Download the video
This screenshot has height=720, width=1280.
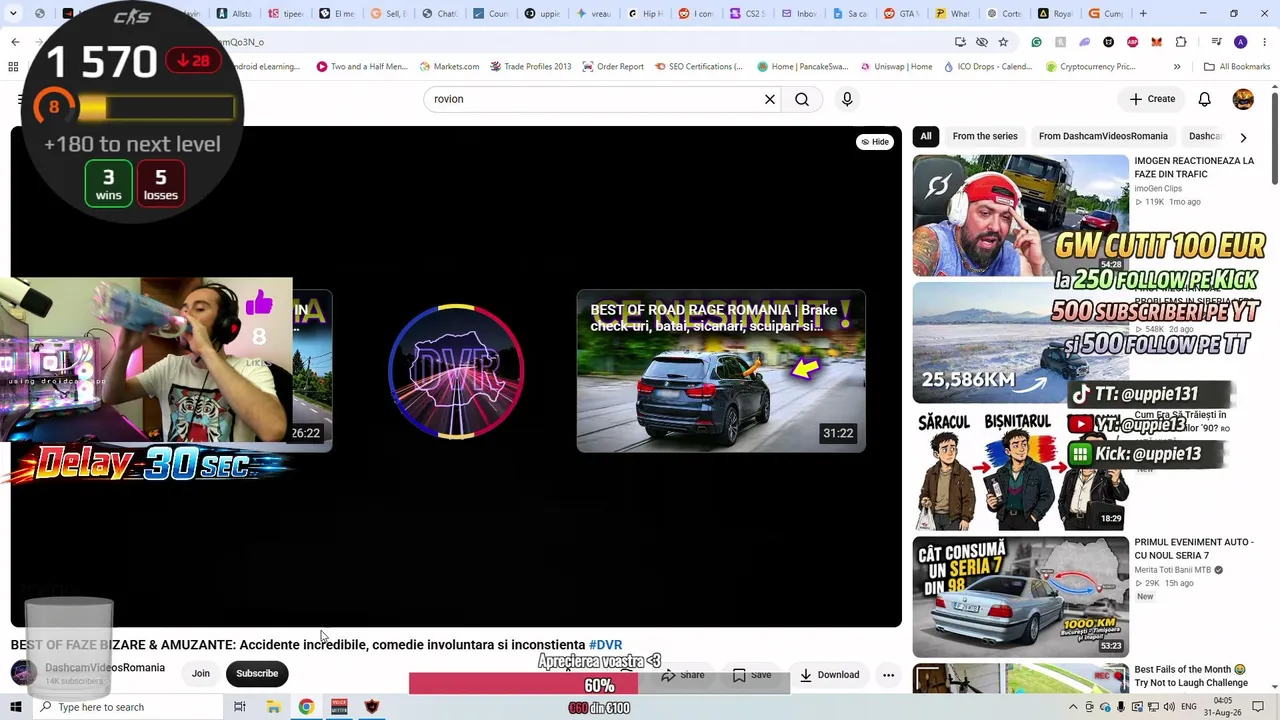click(829, 675)
